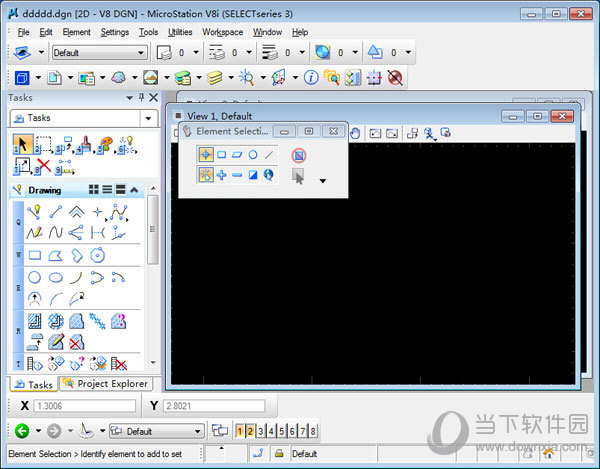The image size is (600, 469).
Task: Toggle view 5 button
Action: [x=282, y=431]
